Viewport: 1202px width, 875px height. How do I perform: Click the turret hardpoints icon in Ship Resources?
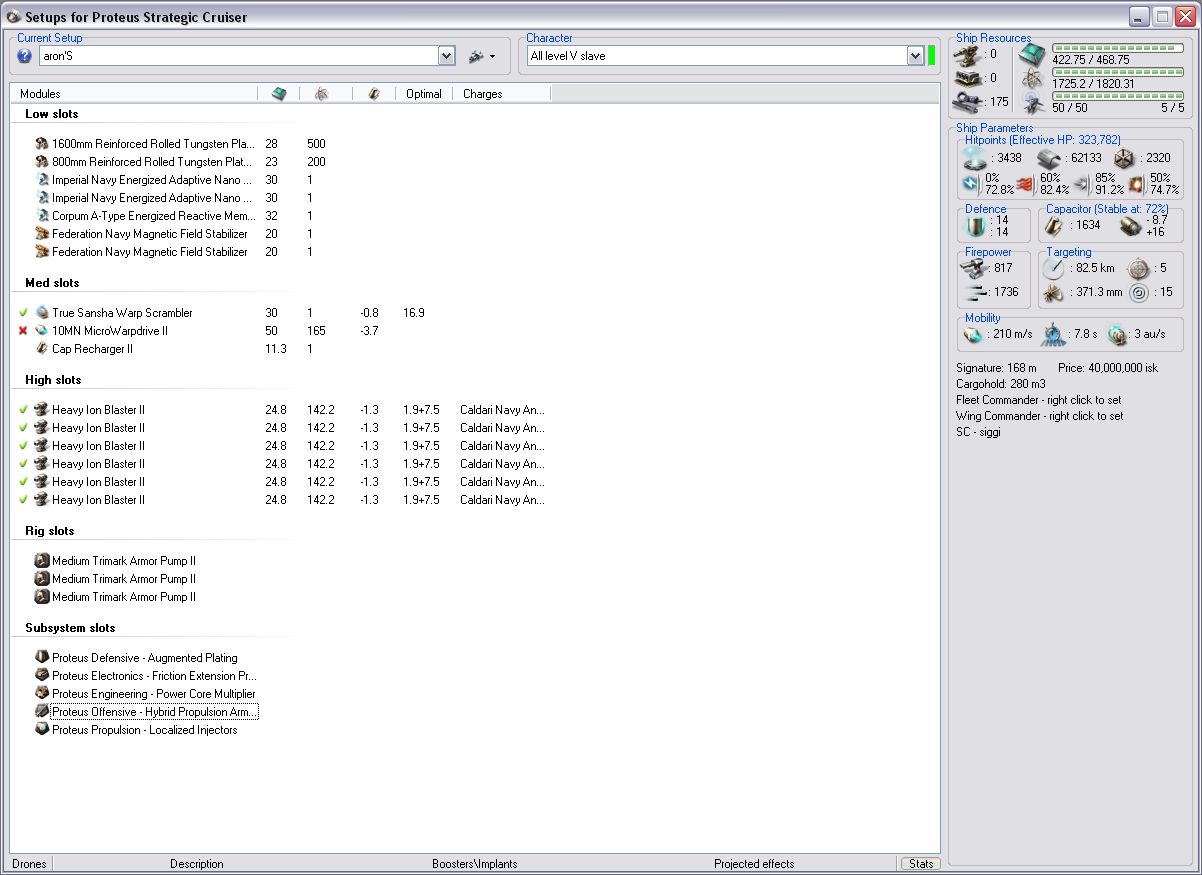click(x=966, y=54)
